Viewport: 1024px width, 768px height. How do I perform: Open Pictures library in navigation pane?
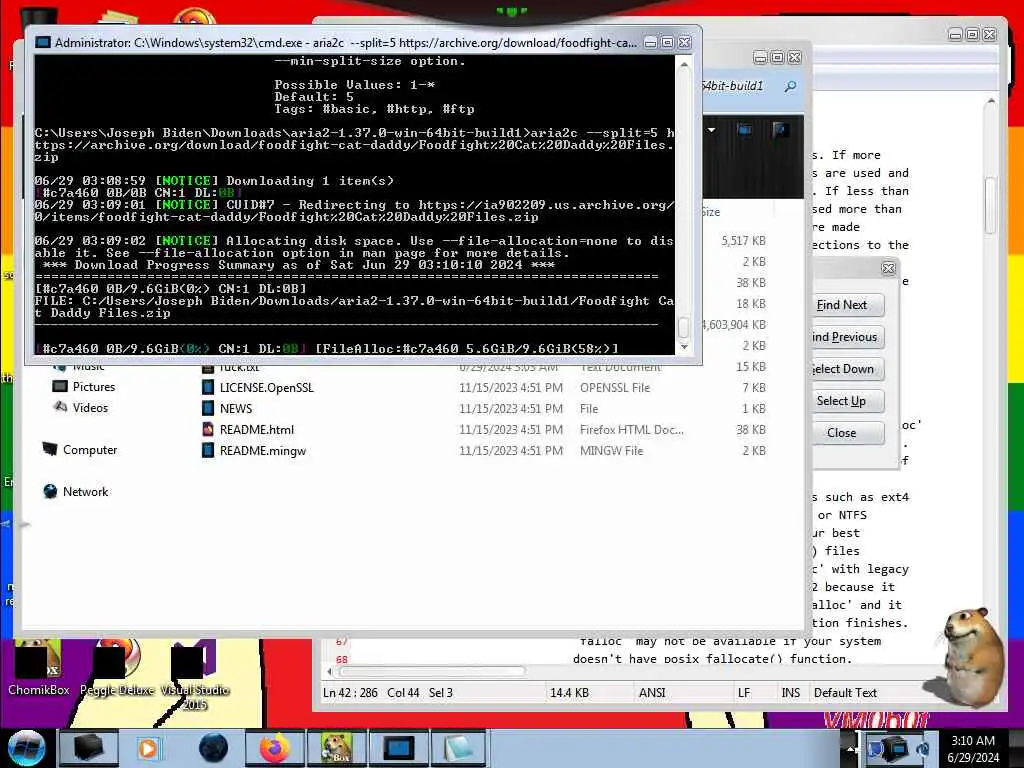click(x=93, y=387)
